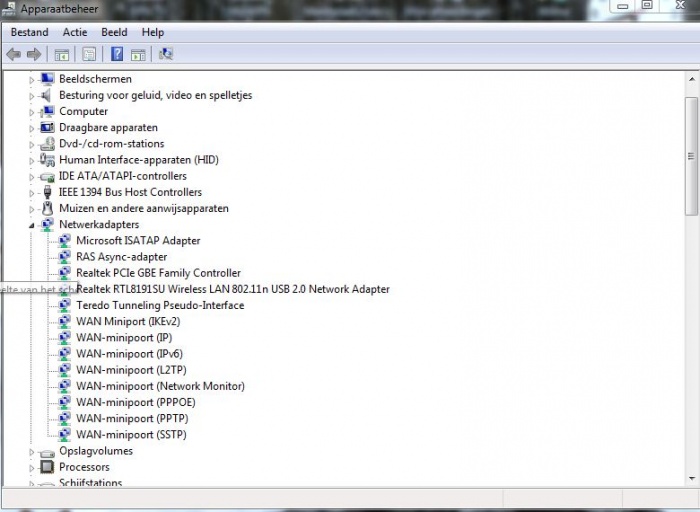Click the Draagbare apparaten icon
The height and width of the screenshot is (512, 700).
coord(47,128)
